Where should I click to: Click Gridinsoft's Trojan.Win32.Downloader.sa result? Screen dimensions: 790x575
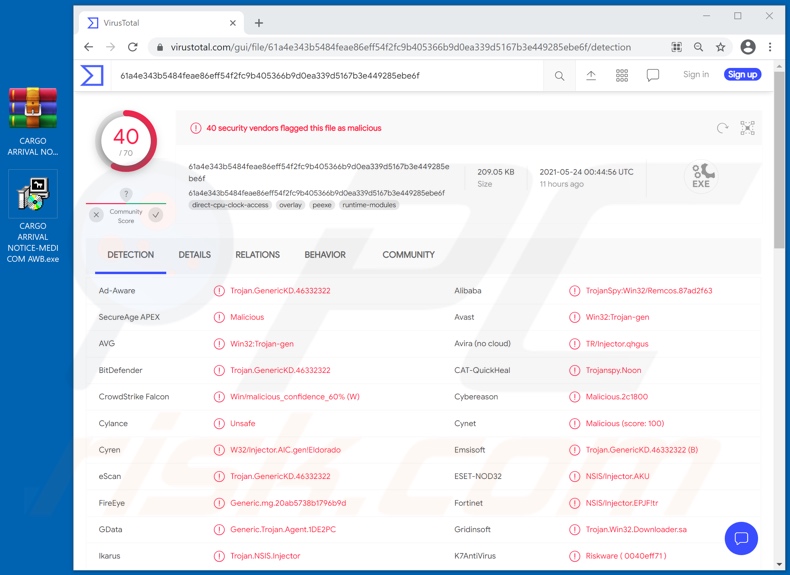[636, 530]
